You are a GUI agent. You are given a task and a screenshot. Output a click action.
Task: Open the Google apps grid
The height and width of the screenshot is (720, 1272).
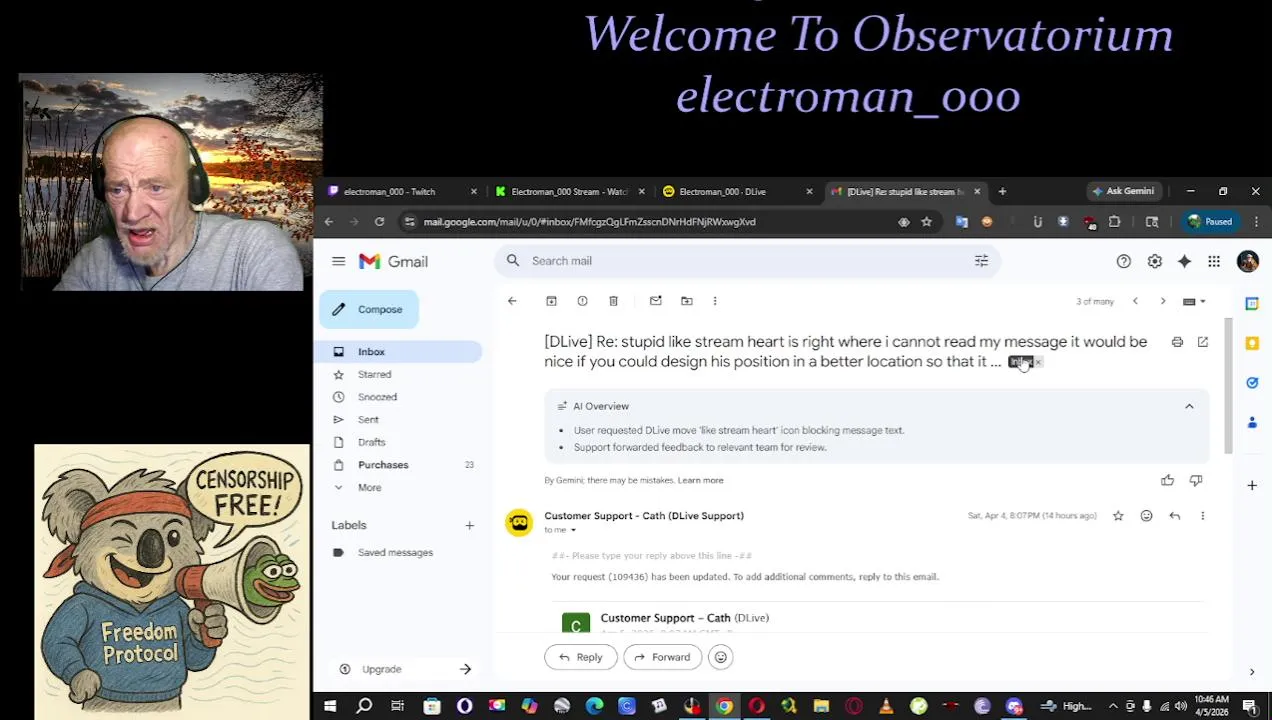[x=1214, y=261]
